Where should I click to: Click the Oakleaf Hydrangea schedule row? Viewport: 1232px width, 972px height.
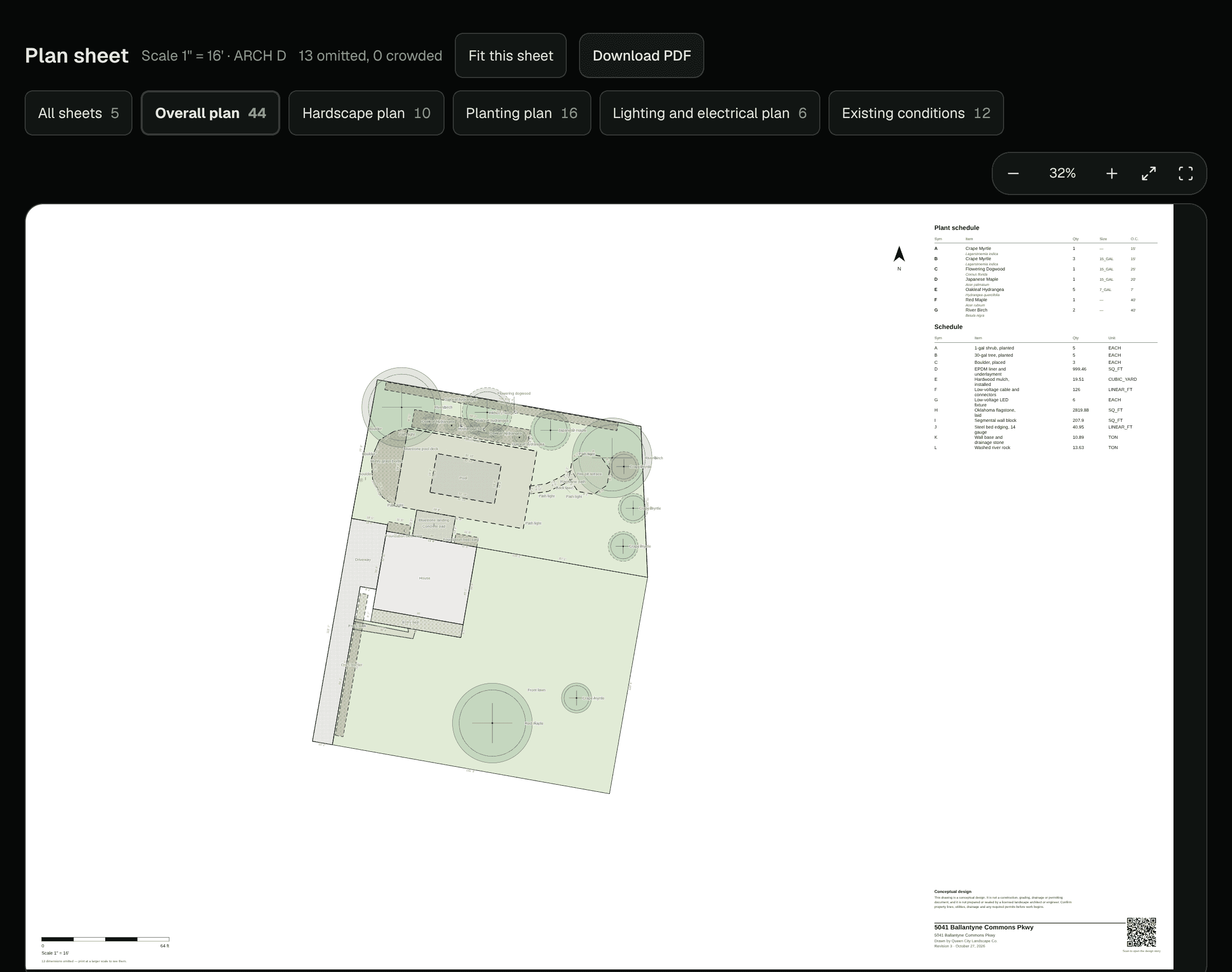point(1045,292)
